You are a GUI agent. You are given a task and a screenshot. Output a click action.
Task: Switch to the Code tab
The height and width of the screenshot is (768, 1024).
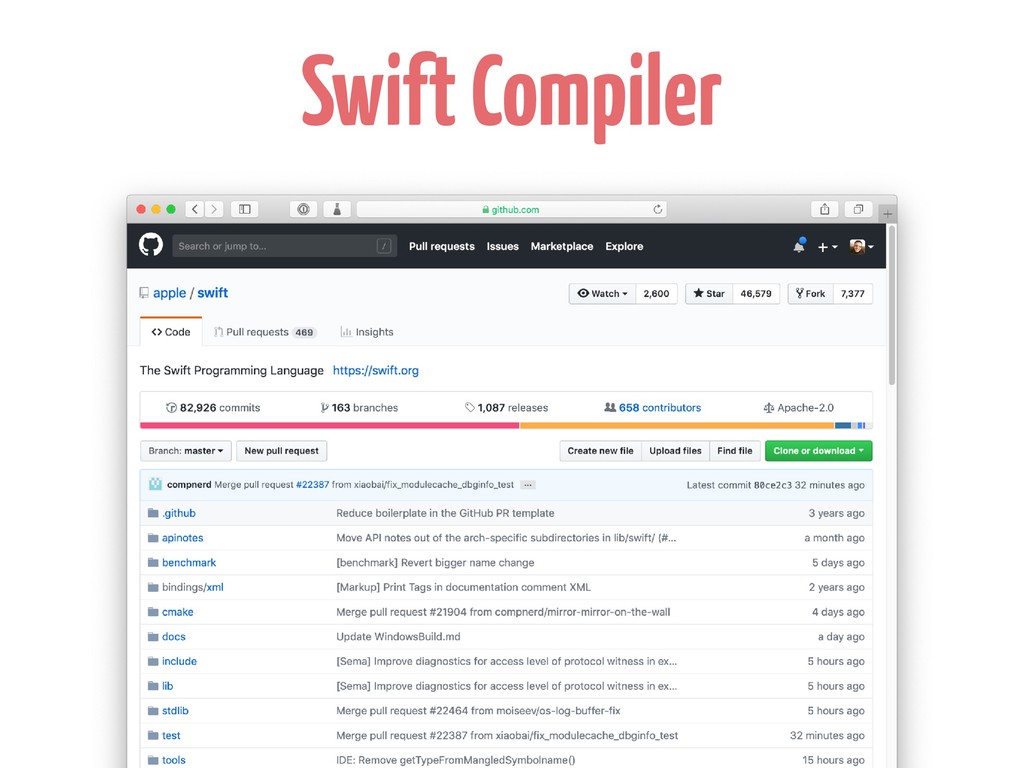coord(171,332)
